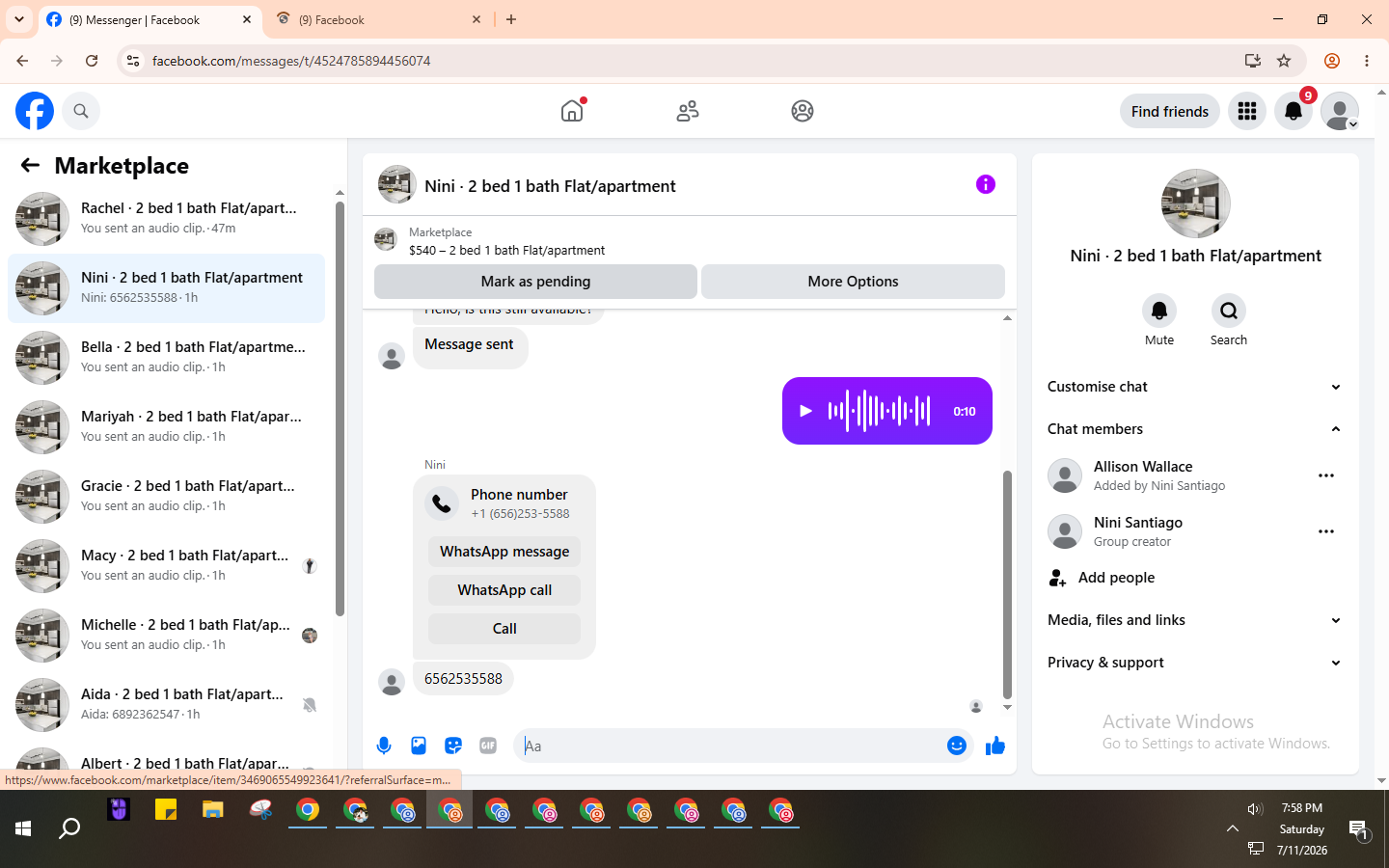Click the Call button
The height and width of the screenshot is (868, 1389).
[504, 629]
